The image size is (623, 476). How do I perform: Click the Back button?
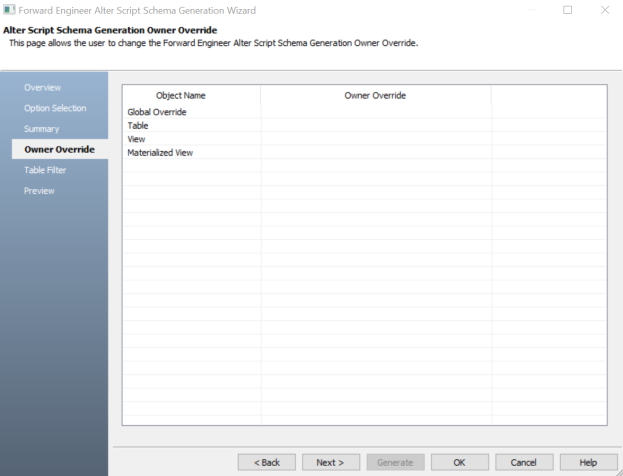pos(267,462)
